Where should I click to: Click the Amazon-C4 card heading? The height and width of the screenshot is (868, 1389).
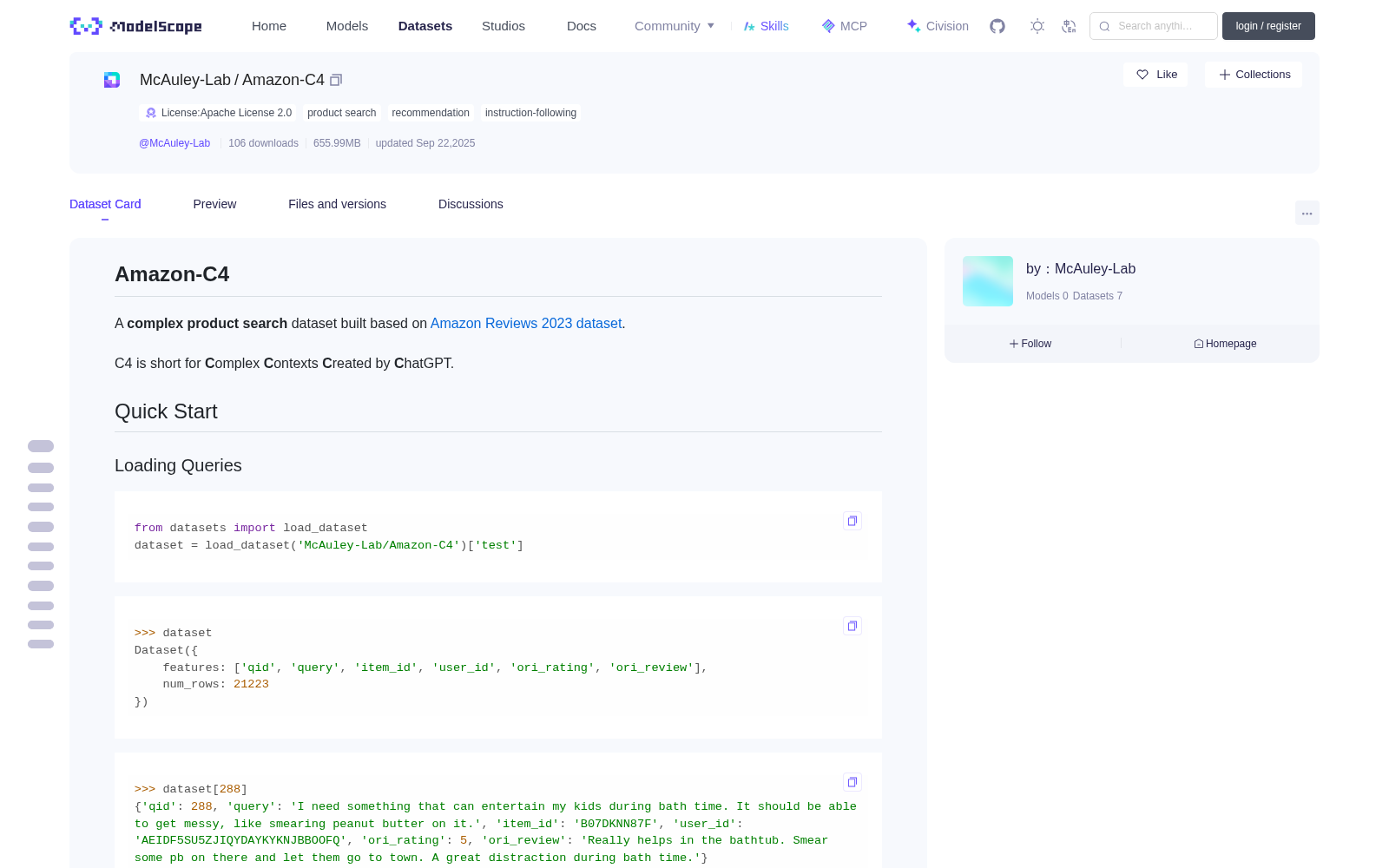click(x=172, y=274)
